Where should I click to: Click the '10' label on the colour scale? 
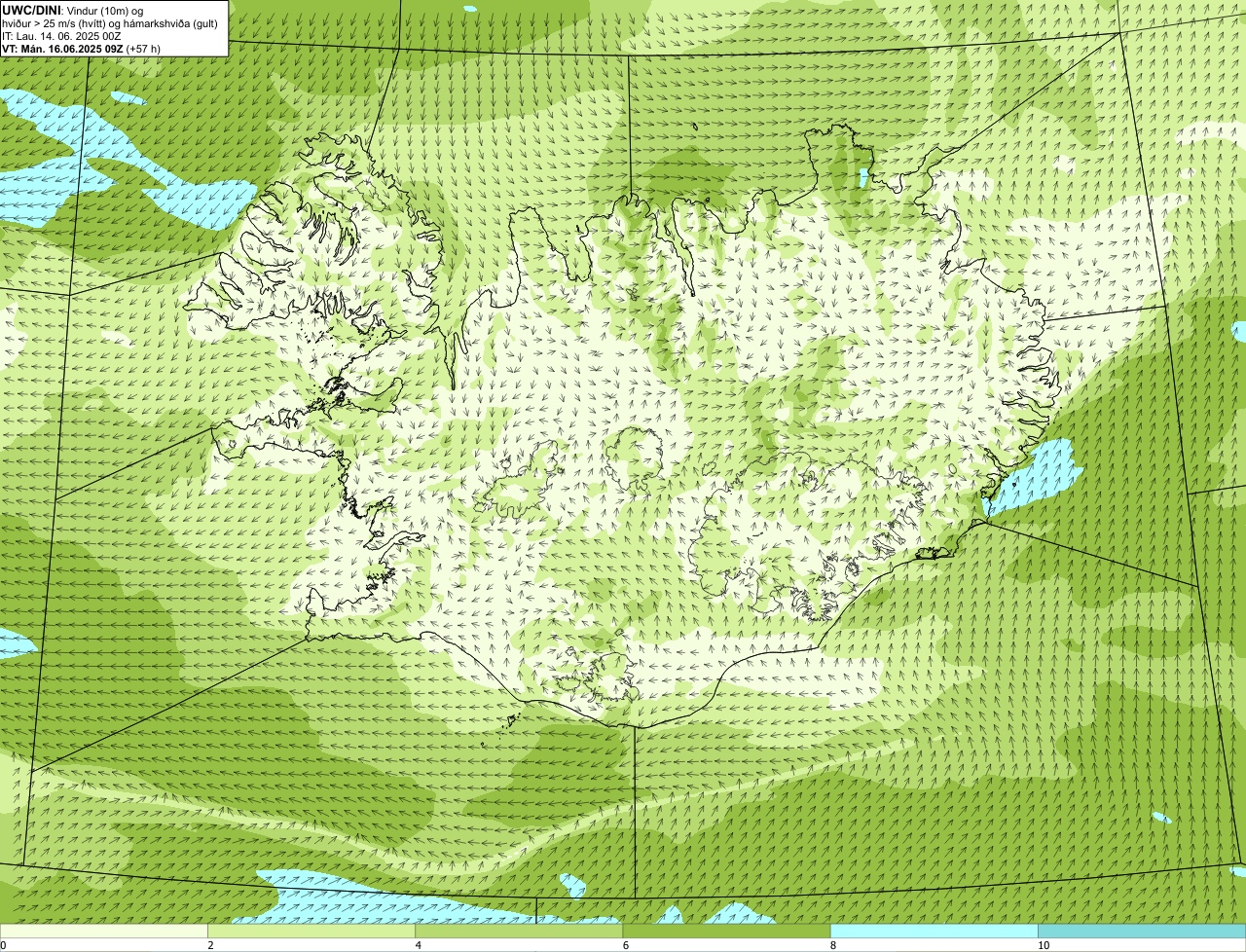[x=1044, y=945]
